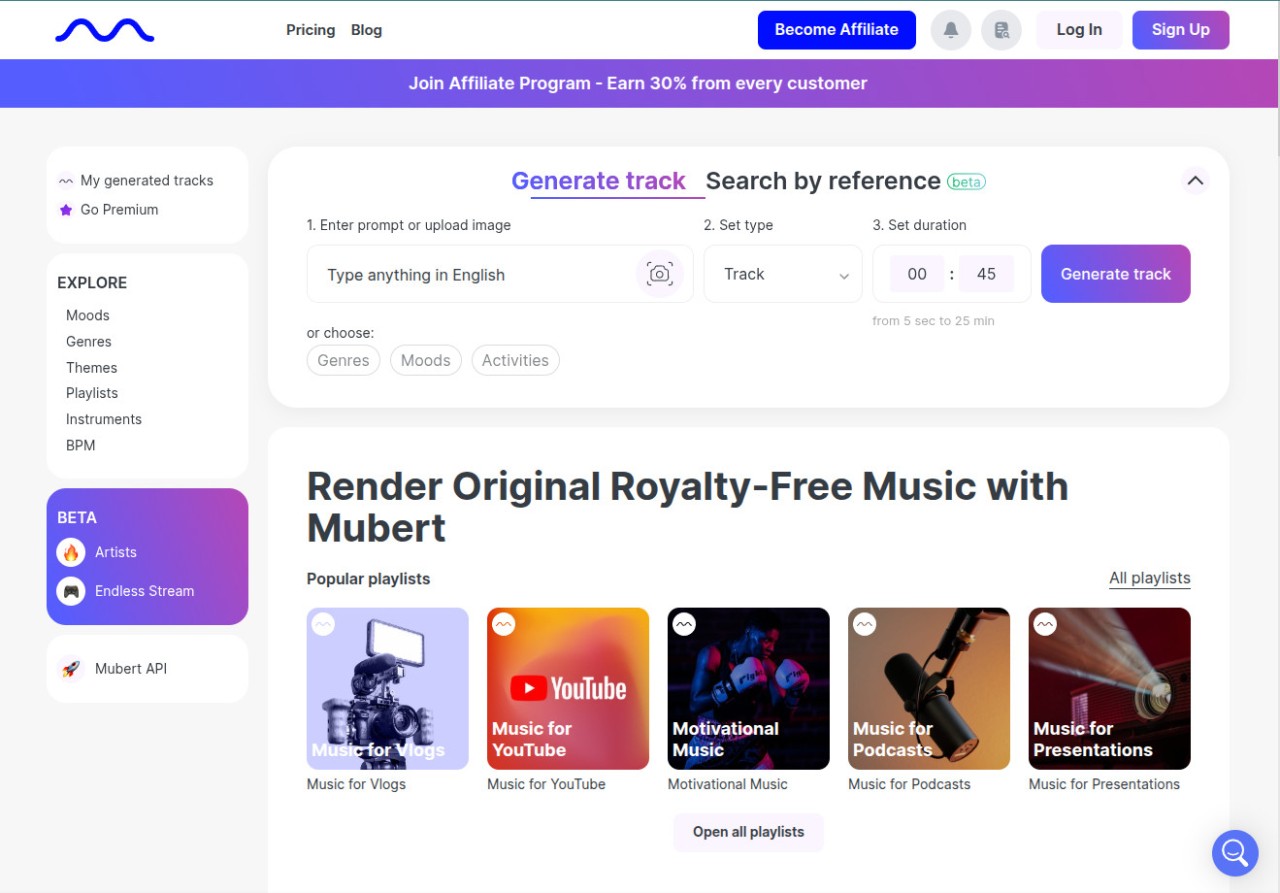Toggle the Moods chip under prompt
Screen dimensions: 1280x893
point(426,360)
